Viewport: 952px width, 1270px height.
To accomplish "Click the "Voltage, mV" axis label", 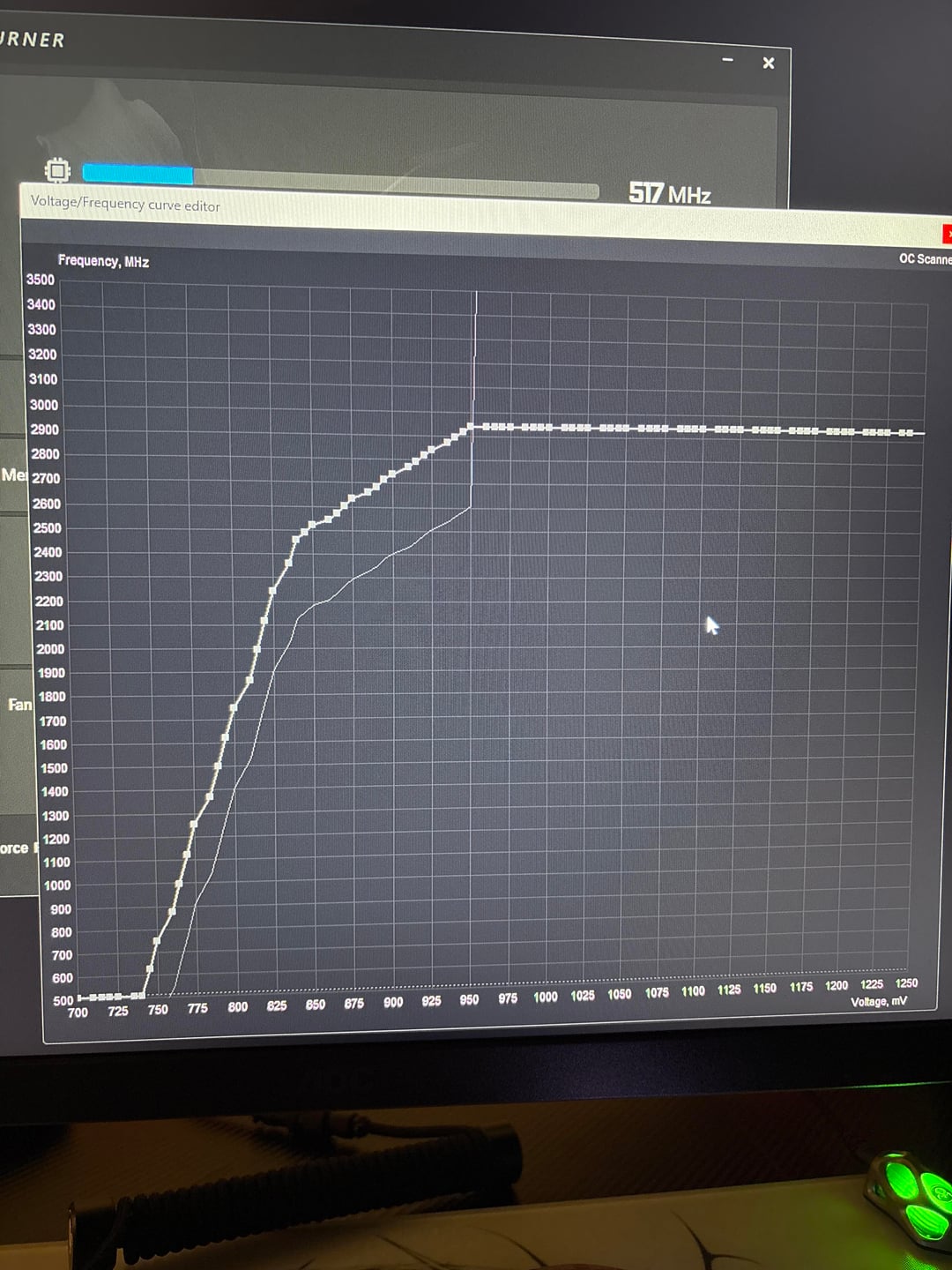I will [878, 1001].
